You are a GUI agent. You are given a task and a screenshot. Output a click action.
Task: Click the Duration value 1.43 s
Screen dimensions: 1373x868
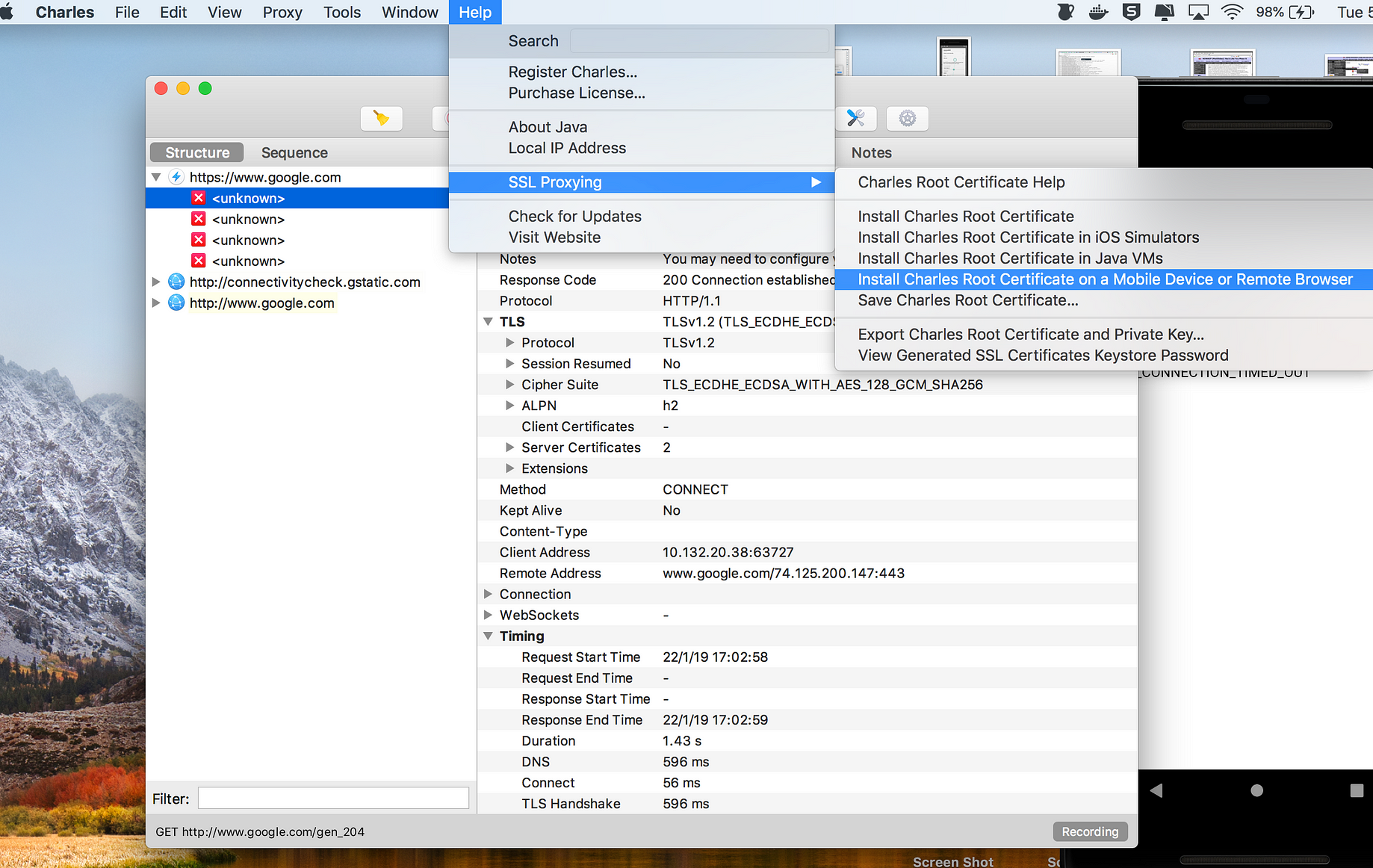(x=682, y=740)
